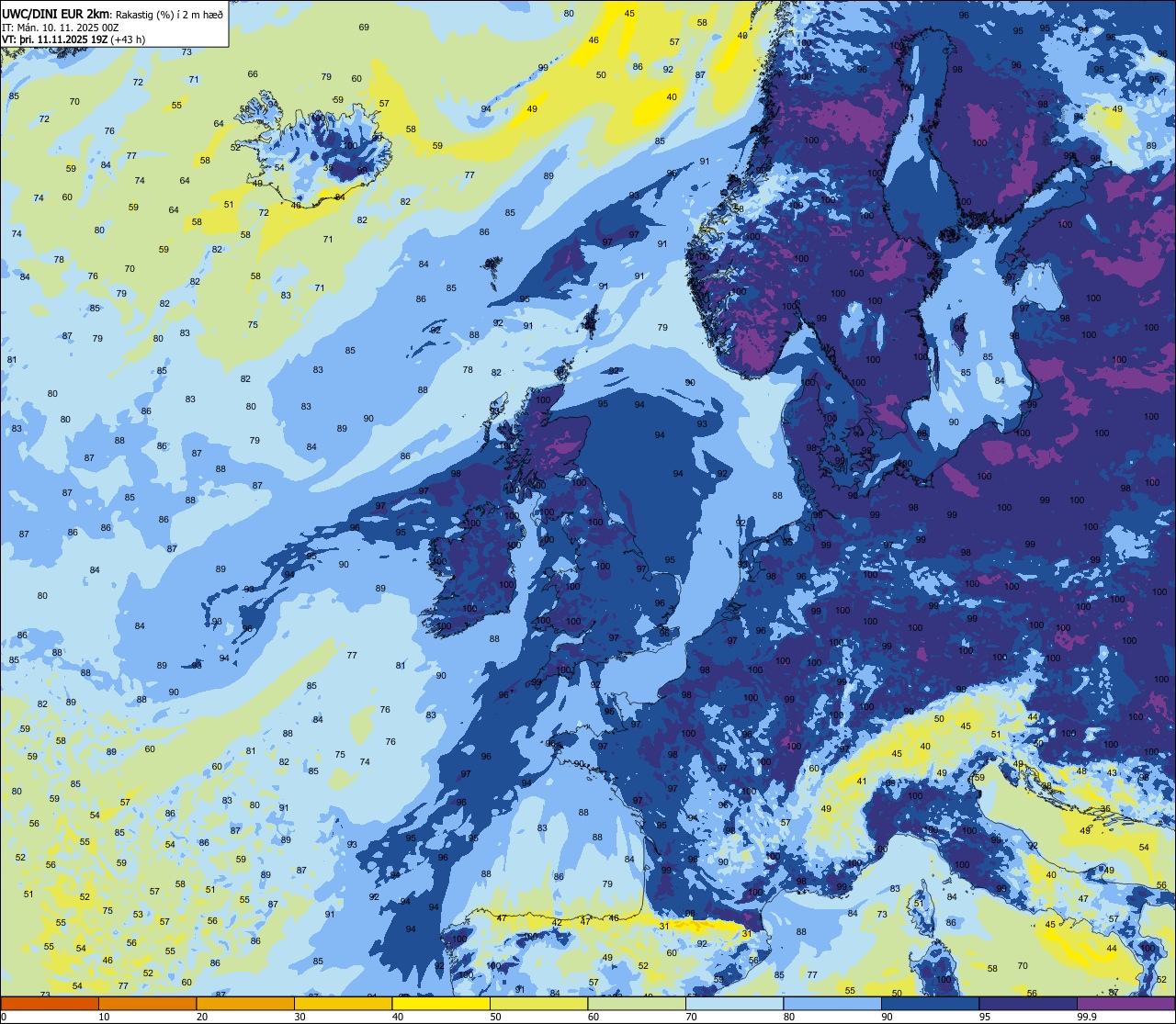Click the amber 20–30 legend swatch
Viewport: 1176px width, 1024px height.
[245, 1004]
